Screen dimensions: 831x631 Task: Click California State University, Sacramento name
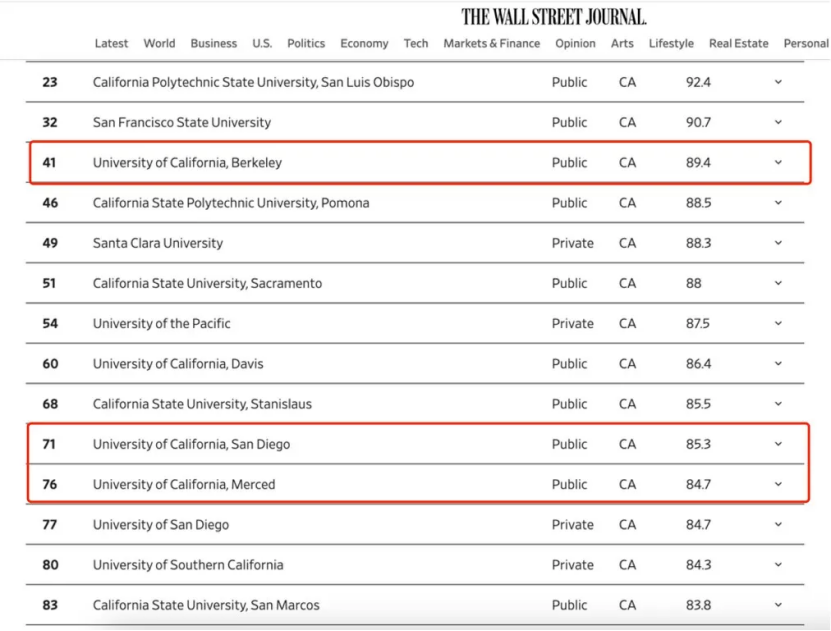207,284
